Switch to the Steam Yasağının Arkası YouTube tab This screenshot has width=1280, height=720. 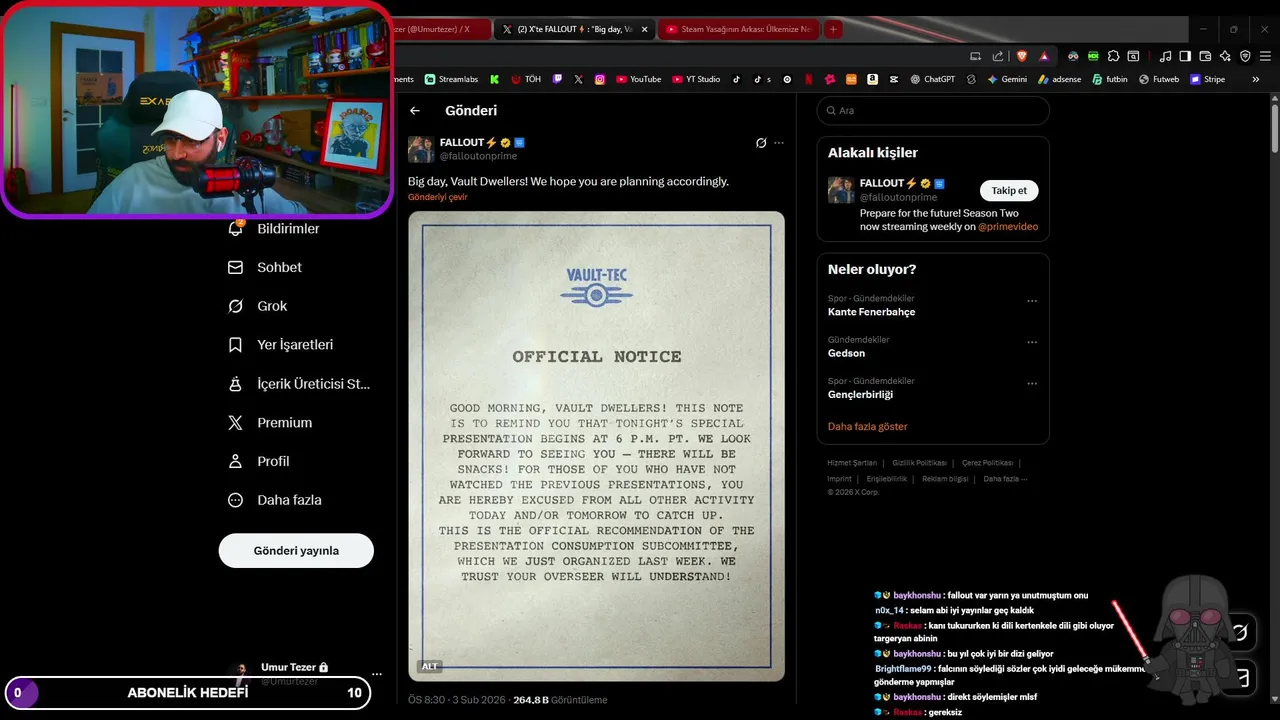point(738,30)
